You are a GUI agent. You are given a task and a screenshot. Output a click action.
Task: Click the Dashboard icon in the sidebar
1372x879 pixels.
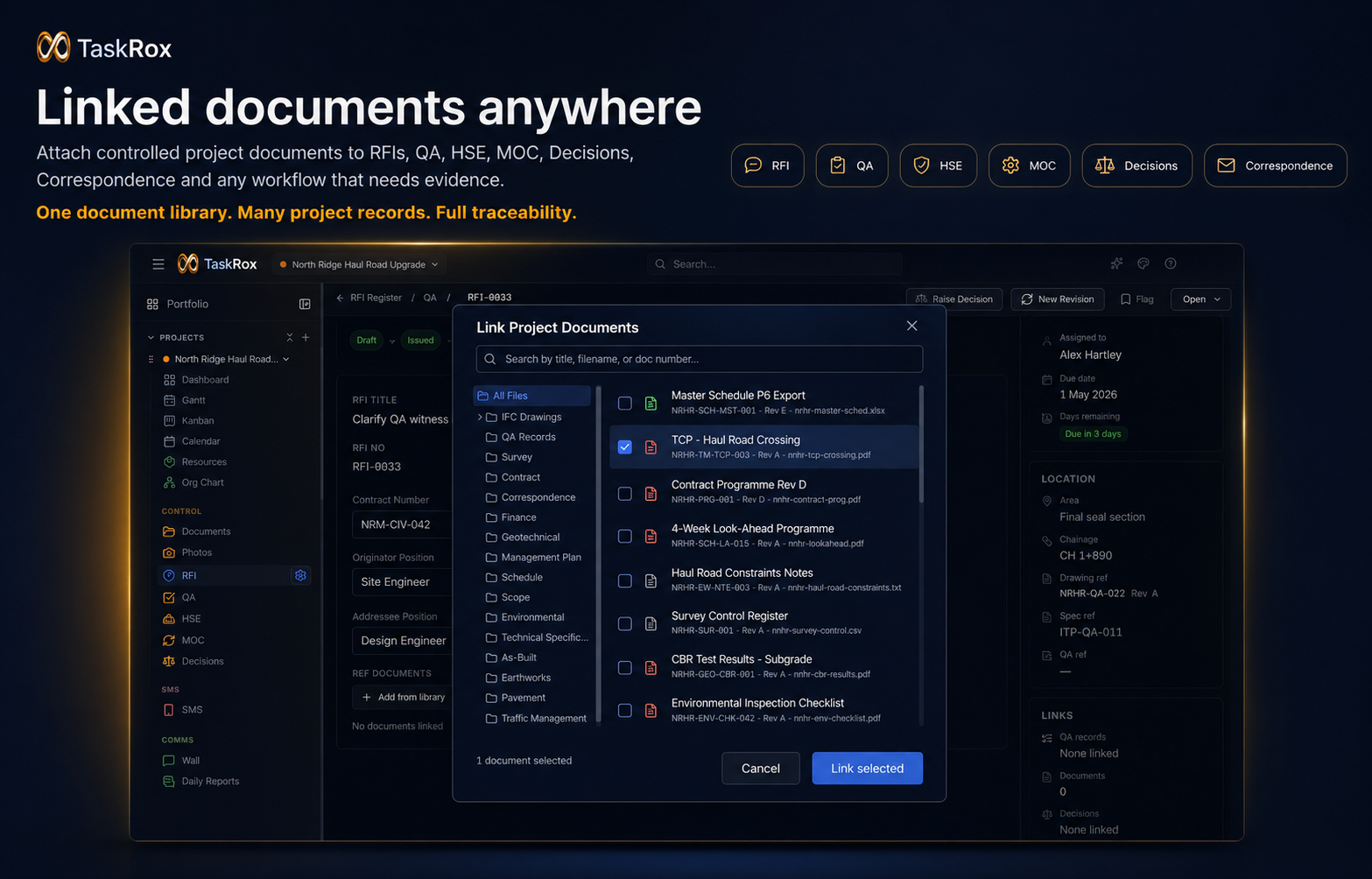(169, 380)
